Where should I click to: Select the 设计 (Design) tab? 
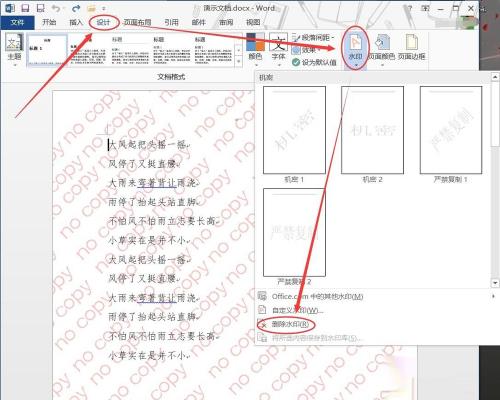coord(103,22)
